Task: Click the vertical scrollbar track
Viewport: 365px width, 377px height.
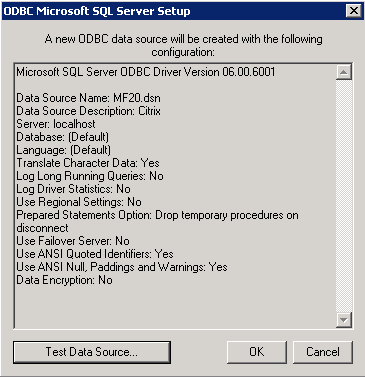Action: pos(344,196)
